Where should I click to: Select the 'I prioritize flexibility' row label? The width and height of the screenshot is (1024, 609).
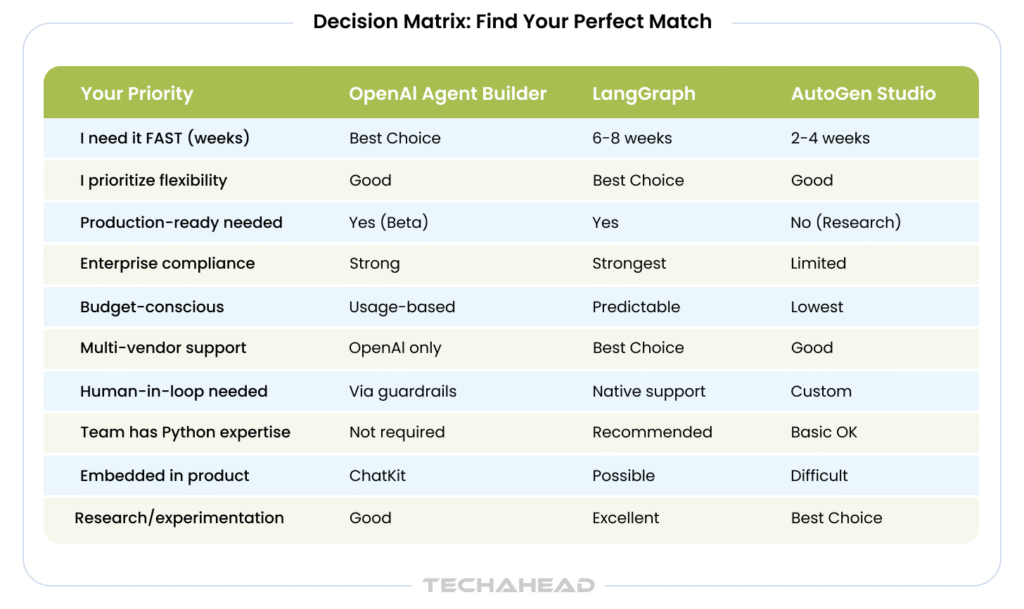click(x=154, y=180)
